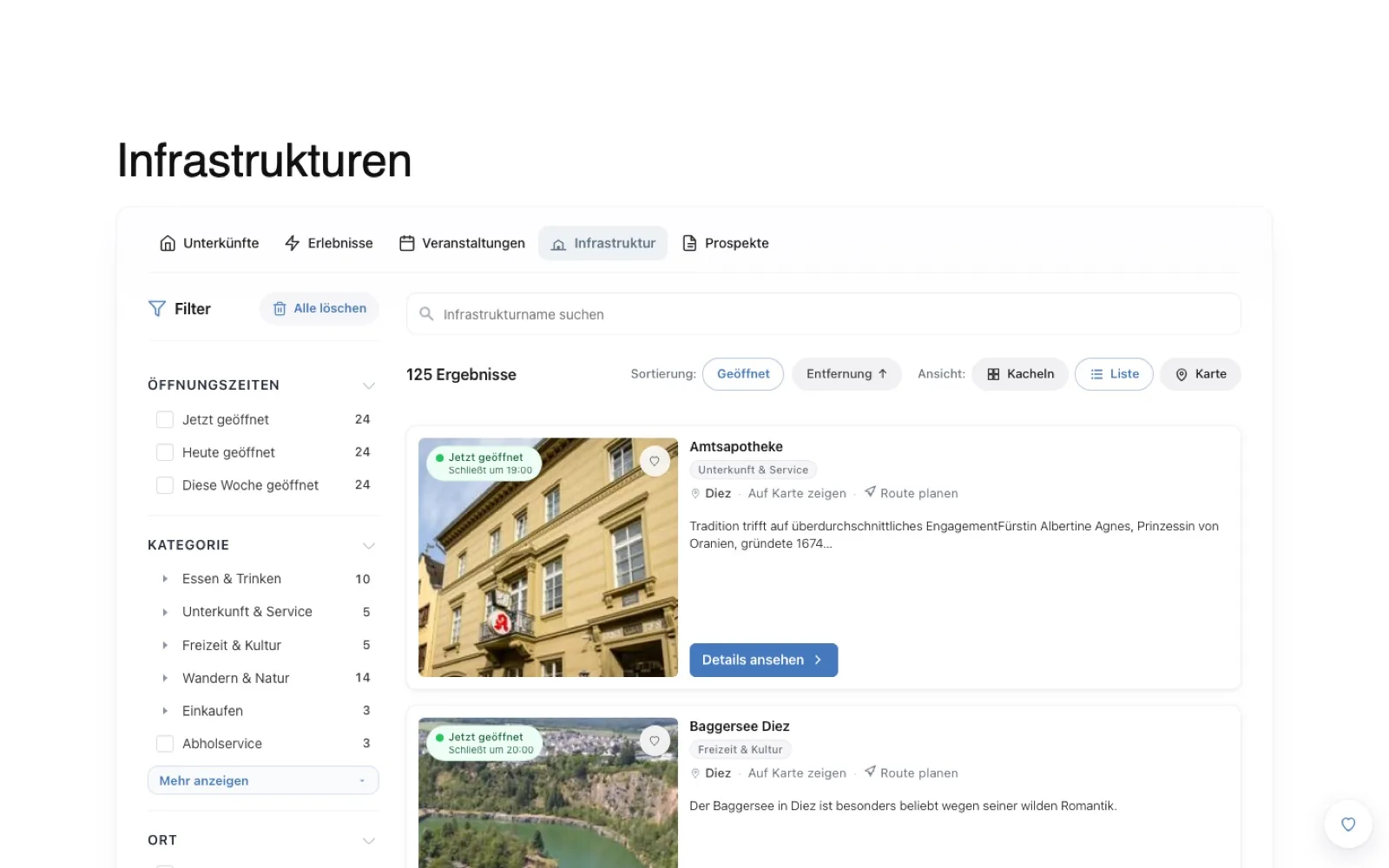Click the list icon for Liste view
1389x868 pixels.
tap(1096, 374)
